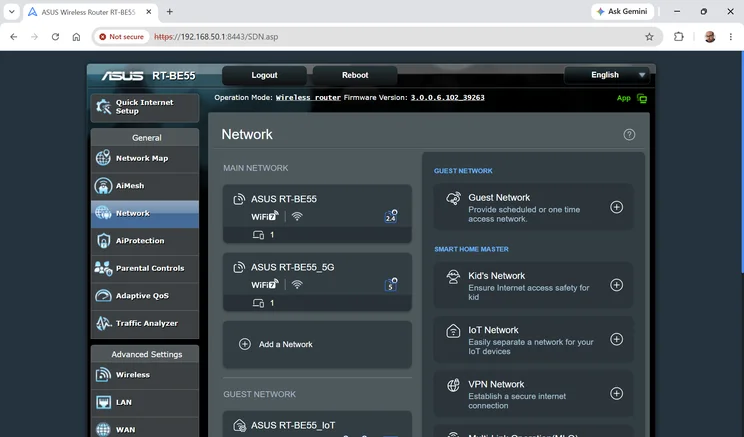This screenshot has height=437, width=744.
Task: Click the Reboot button
Action: click(355, 75)
